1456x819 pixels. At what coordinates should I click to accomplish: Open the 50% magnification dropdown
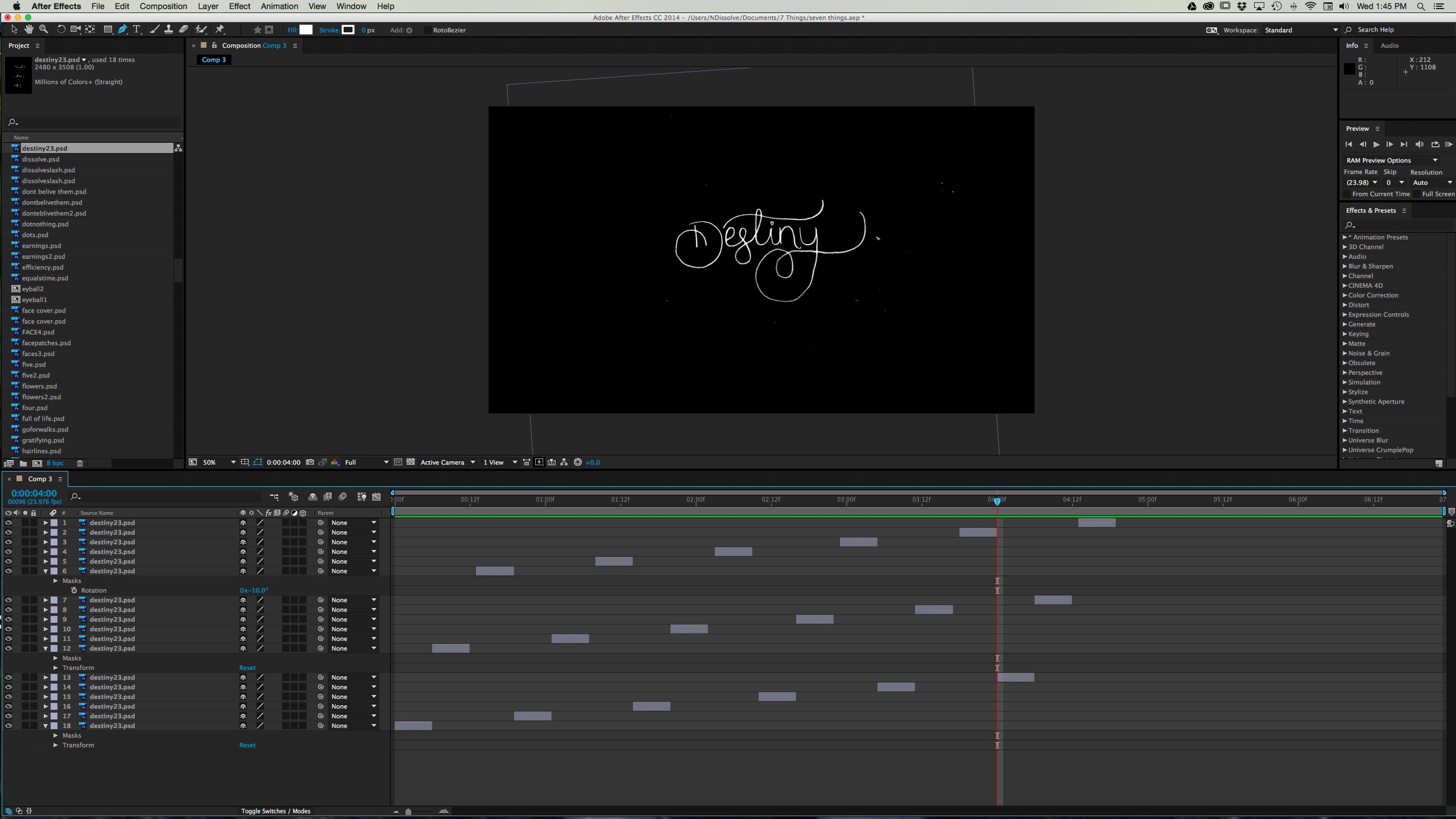pyautogui.click(x=219, y=462)
